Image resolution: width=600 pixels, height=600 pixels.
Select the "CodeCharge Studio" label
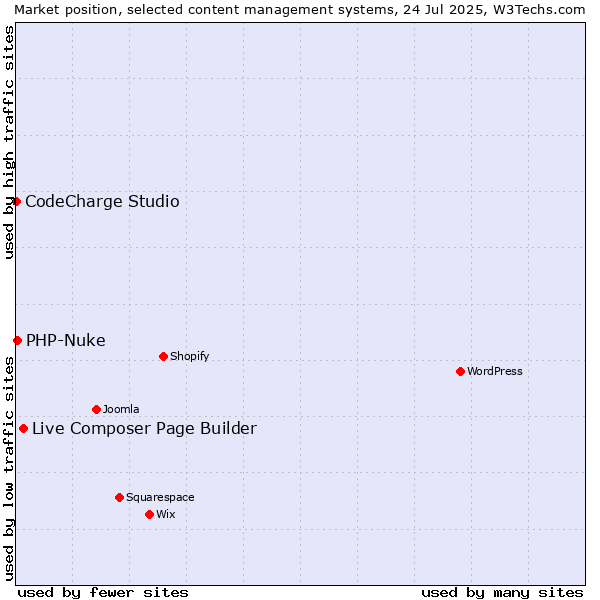pos(102,201)
